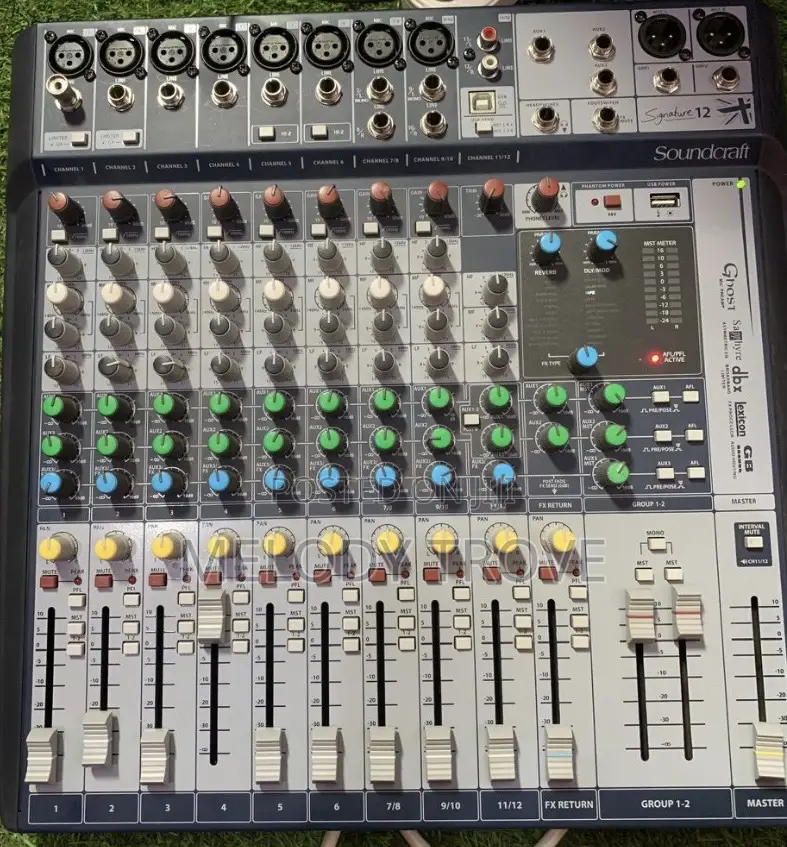Adjust the green AUX2 knob on channel 3
Image resolution: width=787 pixels, height=847 pixels.
pyautogui.click(x=163, y=444)
